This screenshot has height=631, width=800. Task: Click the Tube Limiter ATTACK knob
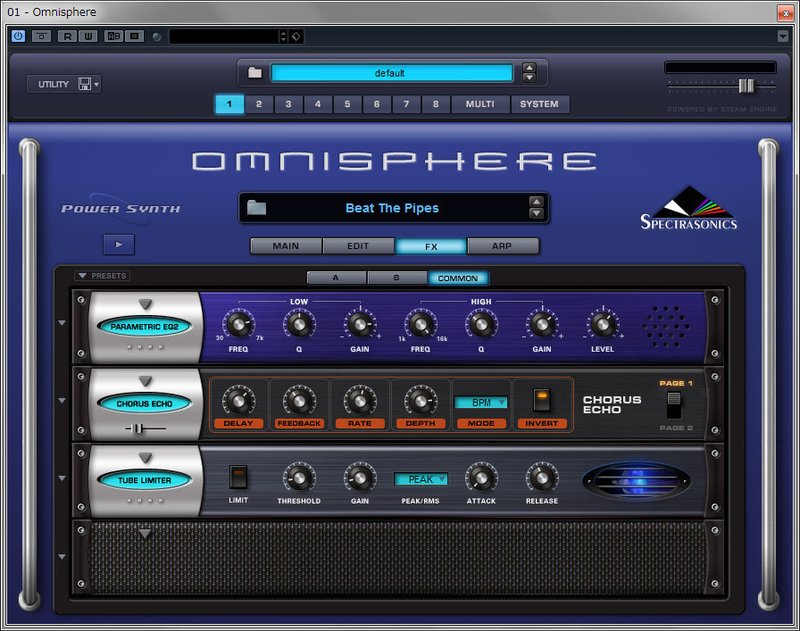481,477
